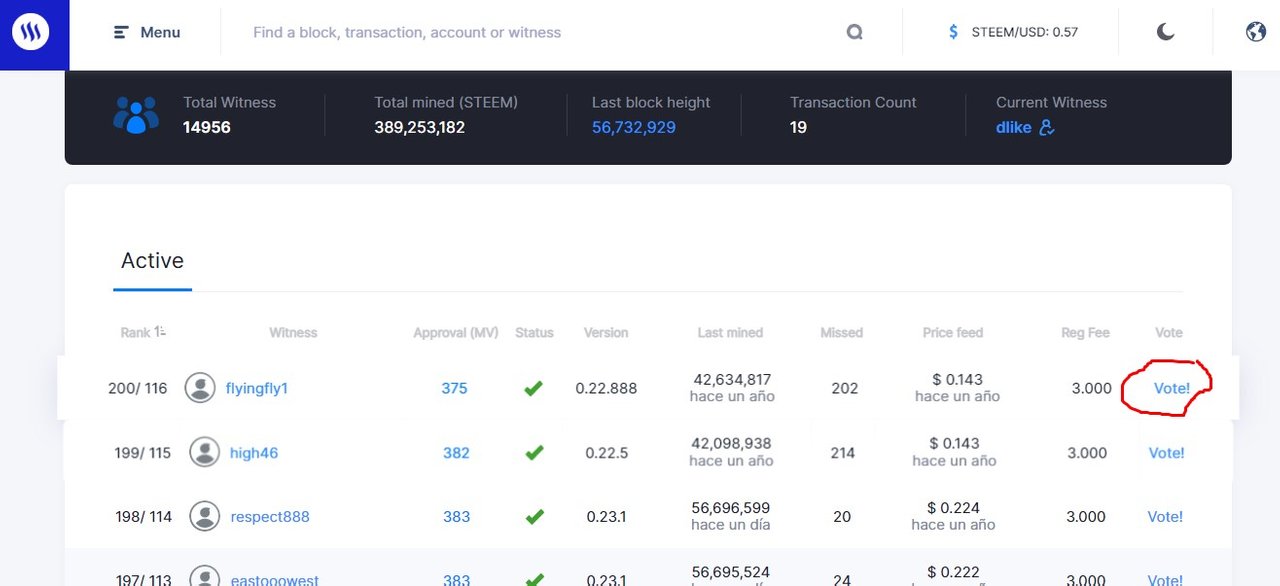Image resolution: width=1280 pixels, height=586 pixels.
Task: Open the language globe icon
Action: click(1256, 32)
